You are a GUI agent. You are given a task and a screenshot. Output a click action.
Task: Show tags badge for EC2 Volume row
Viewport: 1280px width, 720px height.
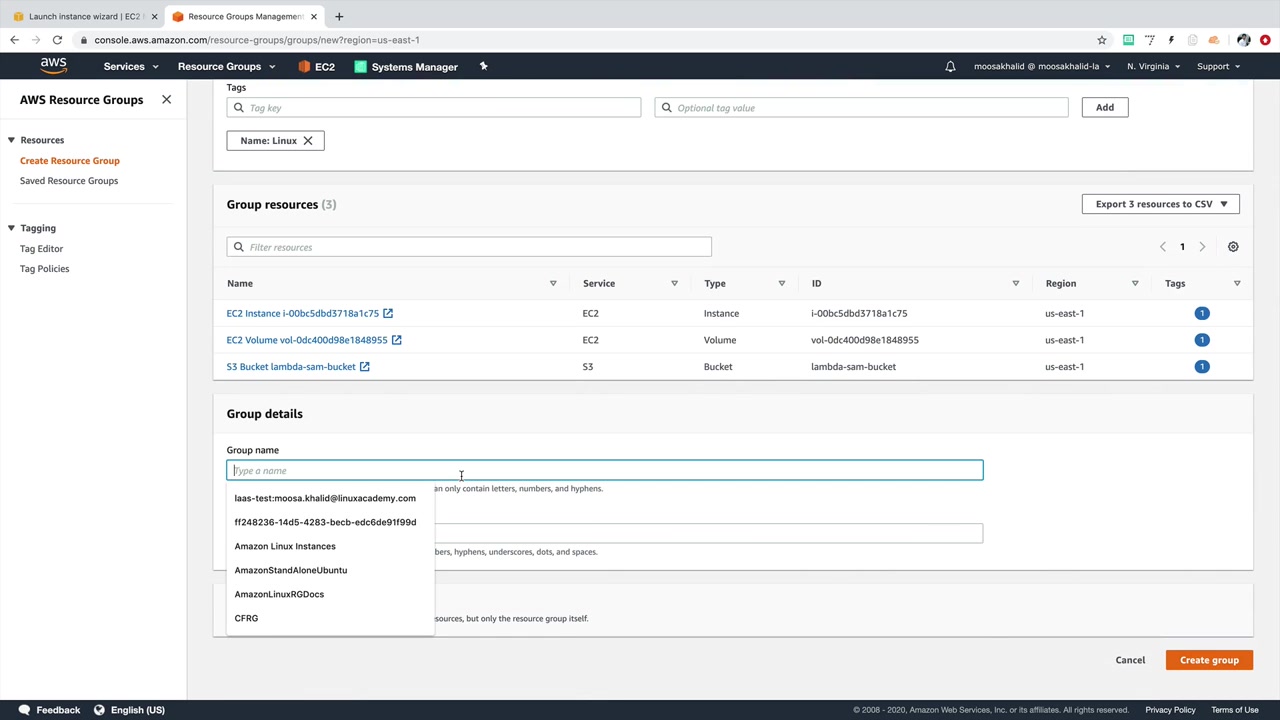point(1202,340)
